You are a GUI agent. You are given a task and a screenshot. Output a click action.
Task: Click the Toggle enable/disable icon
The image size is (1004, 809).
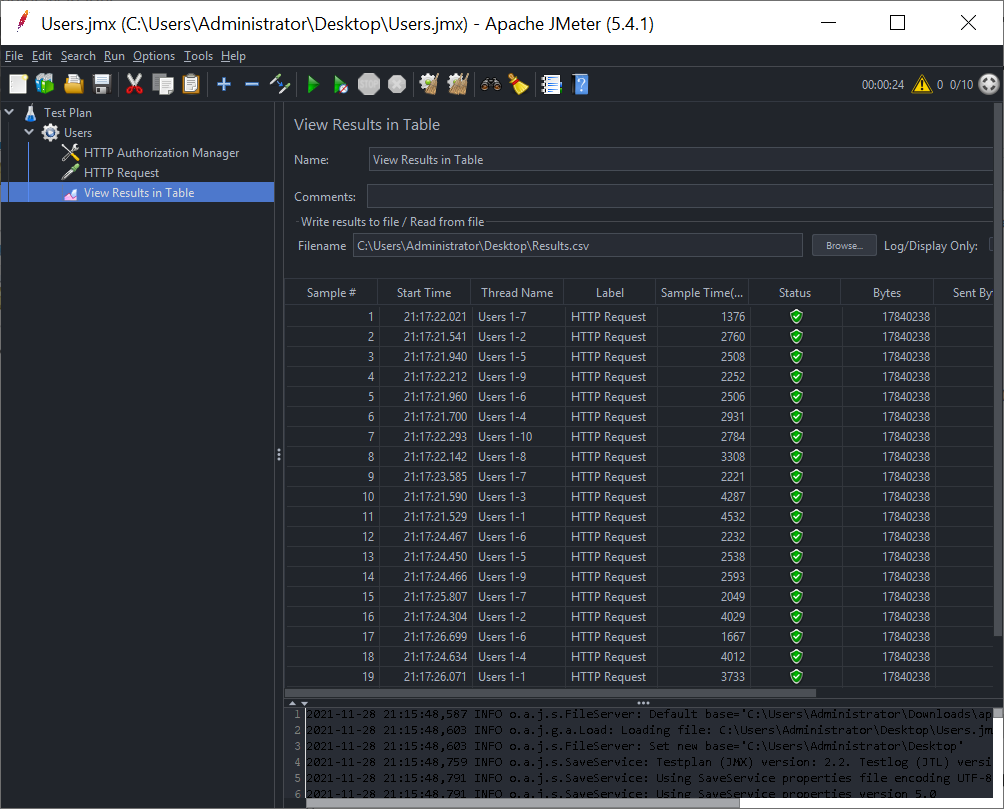[280, 84]
